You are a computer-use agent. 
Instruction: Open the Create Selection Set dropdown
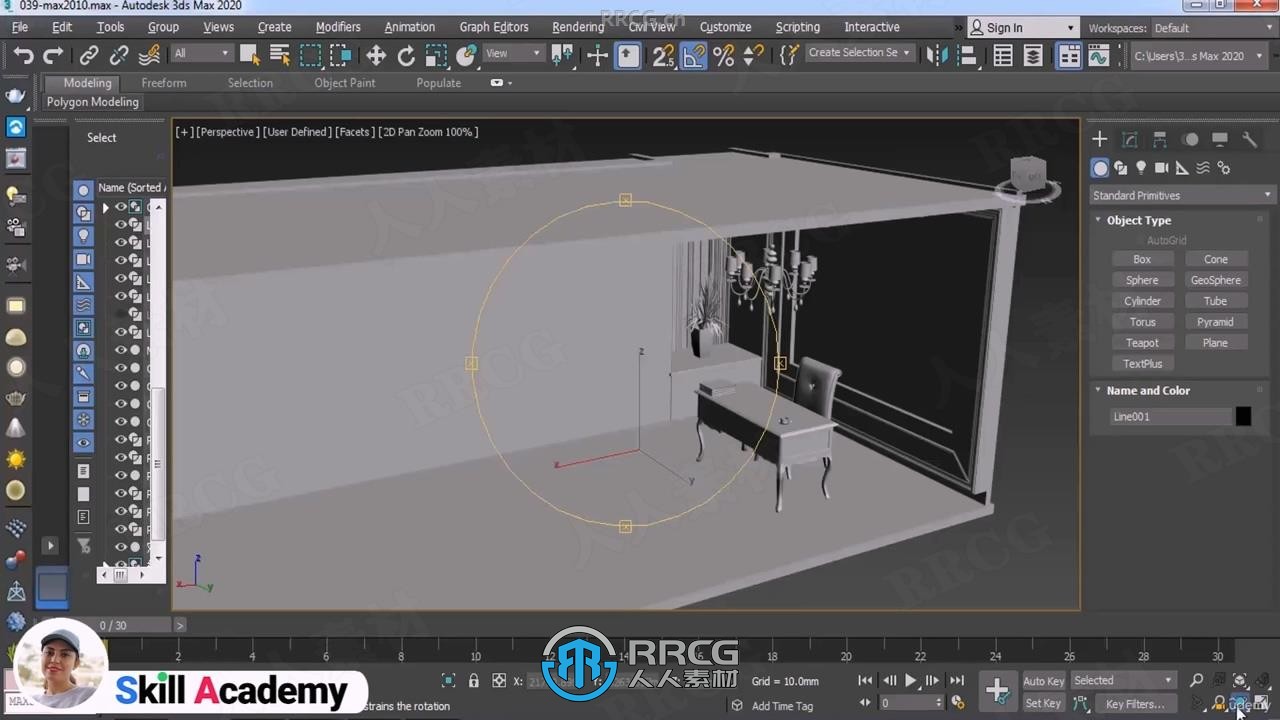click(x=859, y=53)
